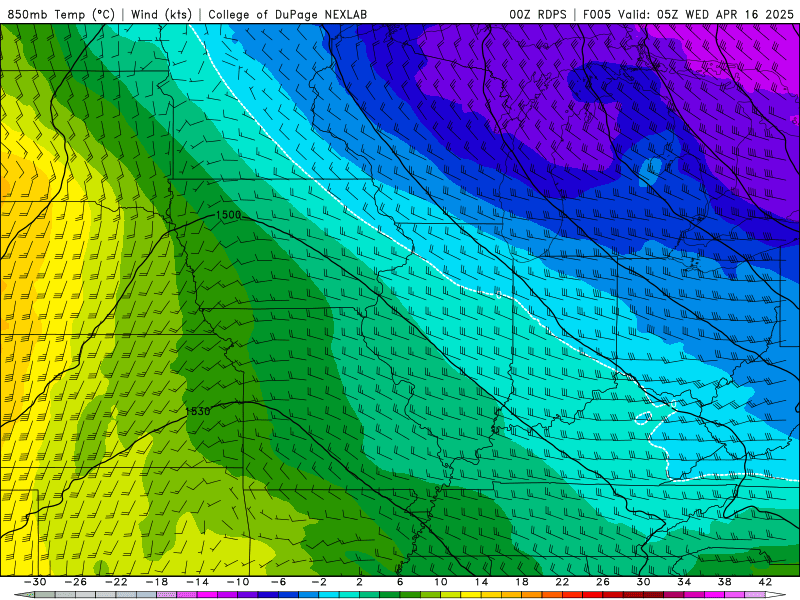Click the '-10' colorbar tick label

(238, 582)
